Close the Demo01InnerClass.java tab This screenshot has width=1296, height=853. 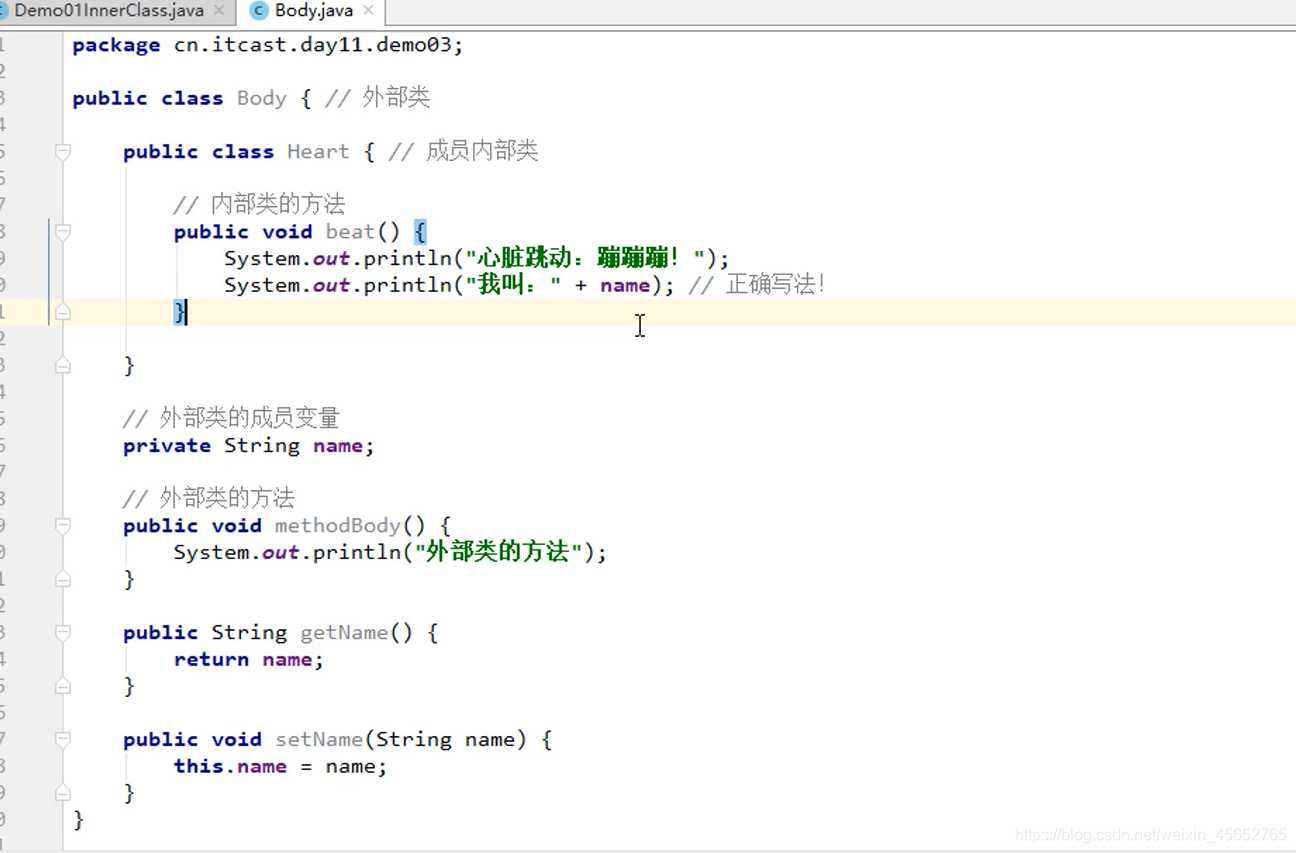coord(219,11)
